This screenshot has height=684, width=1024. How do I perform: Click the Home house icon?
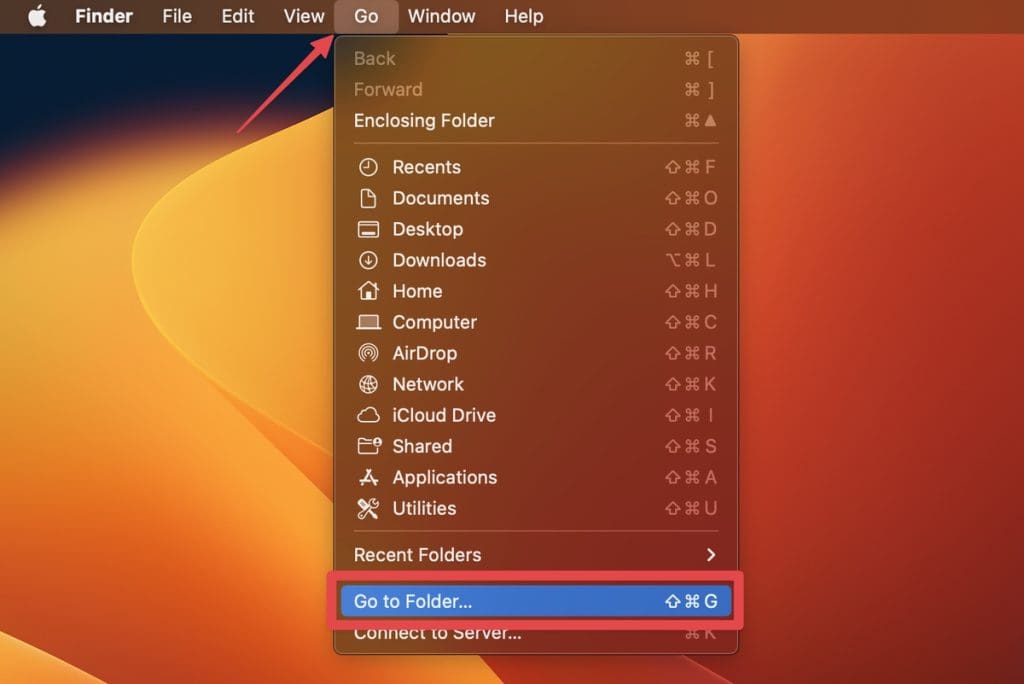368,291
